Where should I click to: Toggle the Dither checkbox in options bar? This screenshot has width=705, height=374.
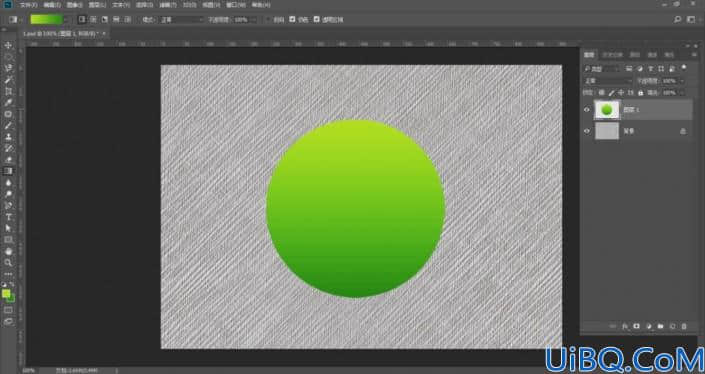point(293,20)
